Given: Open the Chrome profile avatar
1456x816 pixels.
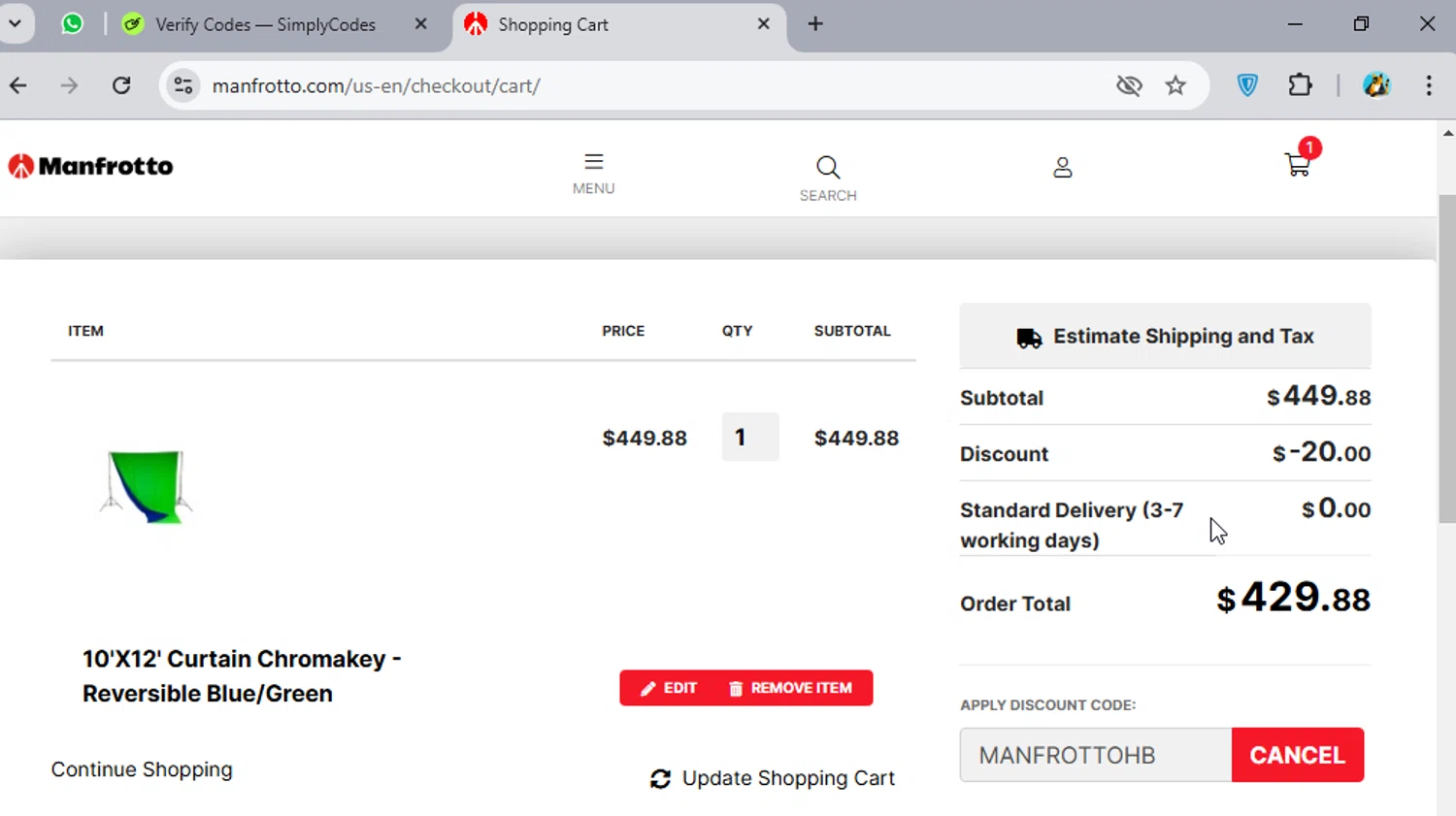Looking at the screenshot, I should 1376,85.
